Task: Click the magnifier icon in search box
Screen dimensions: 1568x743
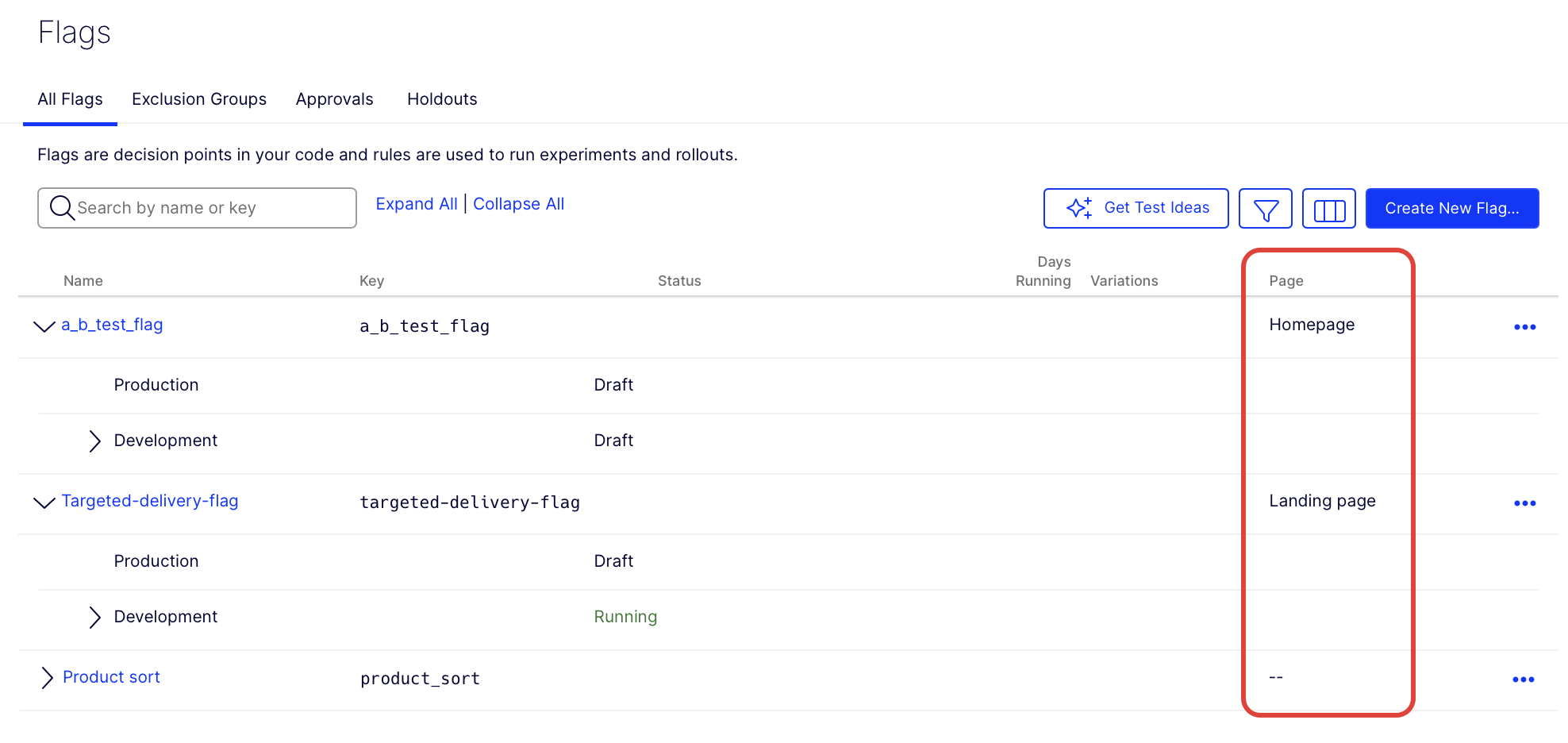Action: pyautogui.click(x=61, y=208)
